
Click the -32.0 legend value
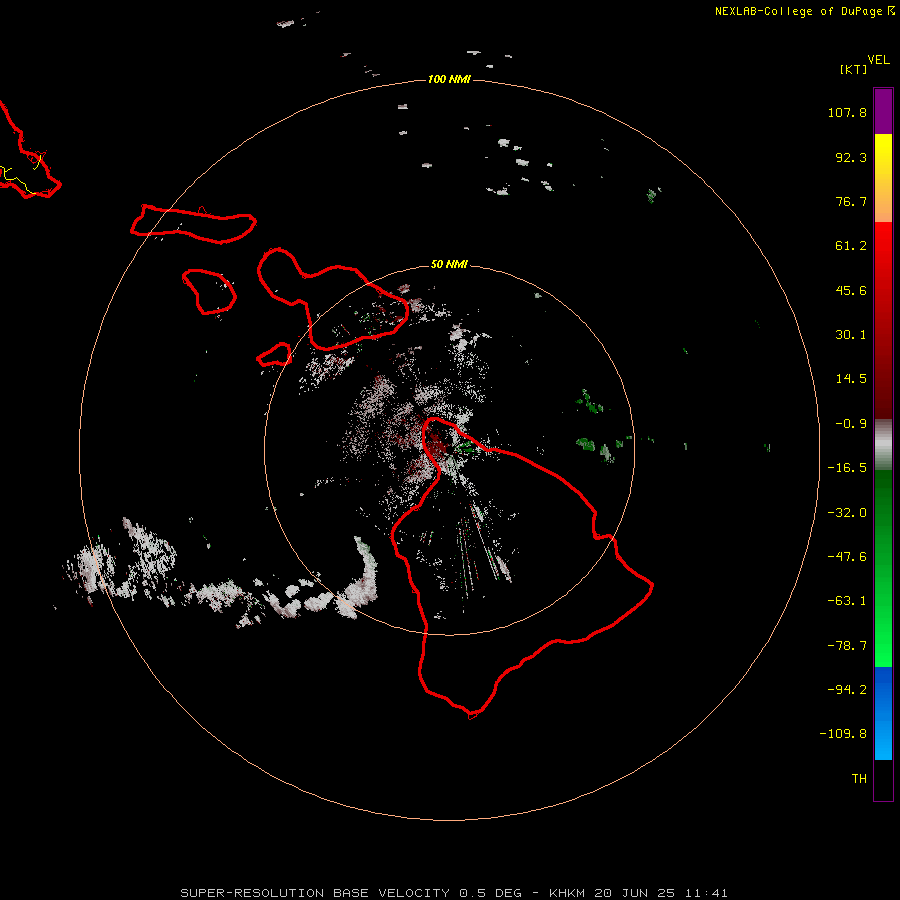pyautogui.click(x=847, y=513)
